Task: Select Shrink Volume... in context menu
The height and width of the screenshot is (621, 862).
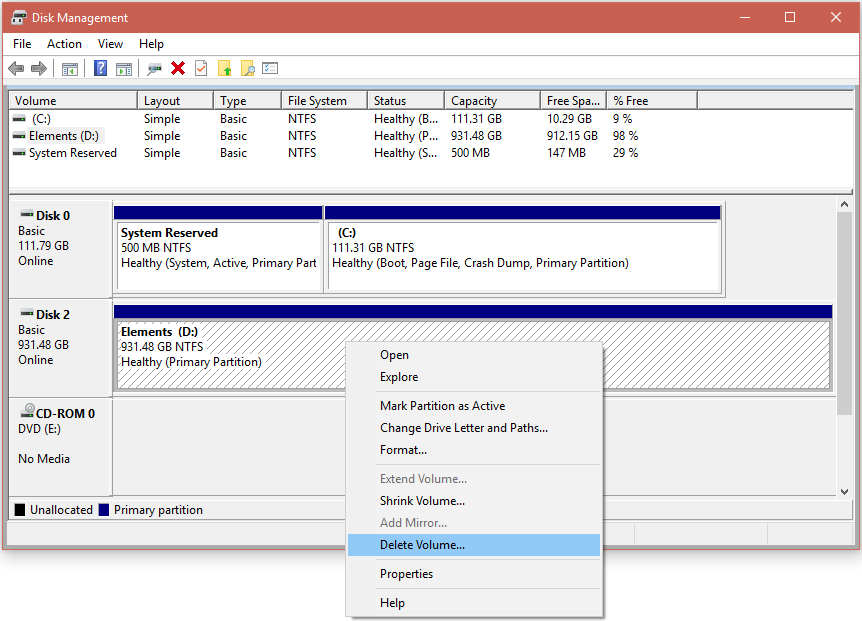Action: (x=422, y=501)
